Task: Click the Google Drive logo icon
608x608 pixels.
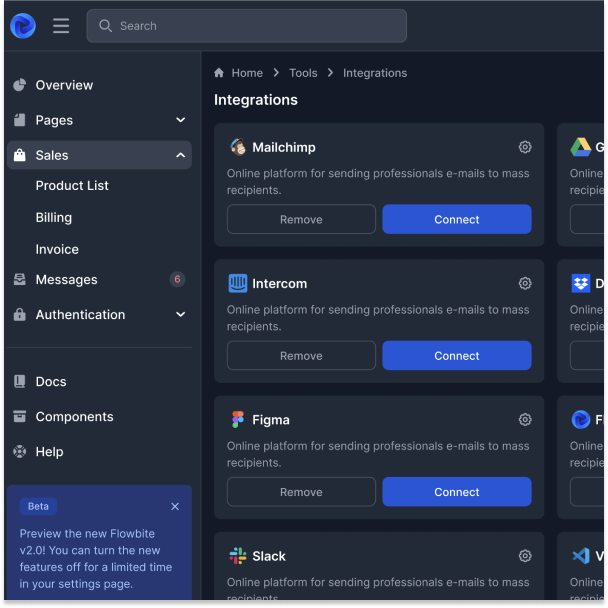Action: coord(580,147)
